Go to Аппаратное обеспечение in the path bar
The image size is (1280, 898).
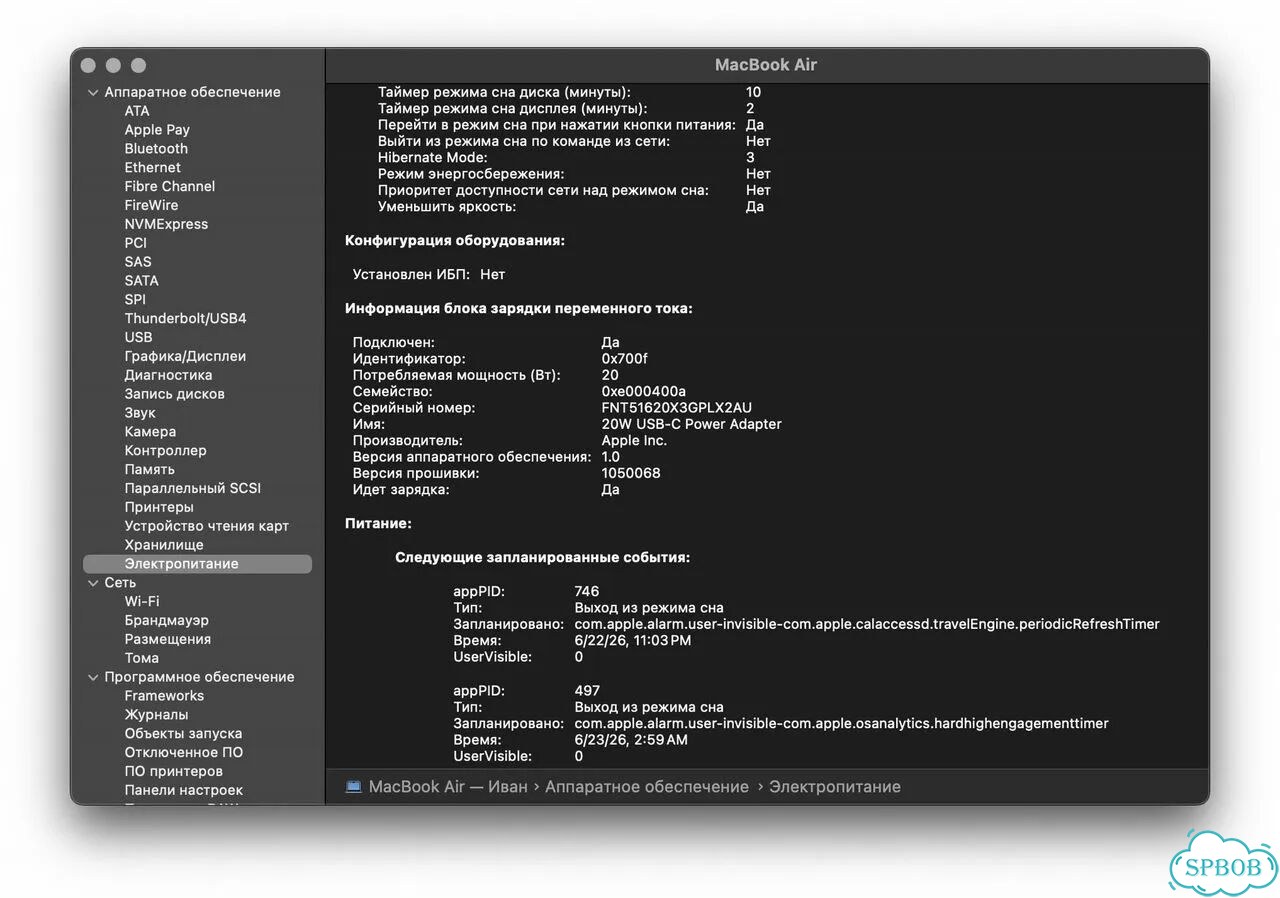[647, 787]
